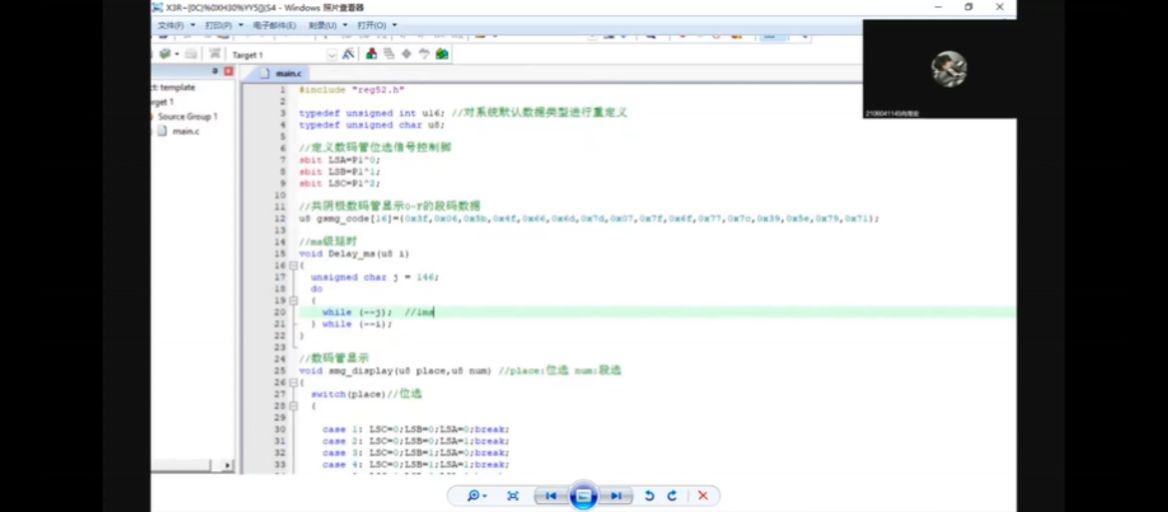Close the project panel with red X
The height and width of the screenshot is (512, 1168).
click(x=228, y=72)
